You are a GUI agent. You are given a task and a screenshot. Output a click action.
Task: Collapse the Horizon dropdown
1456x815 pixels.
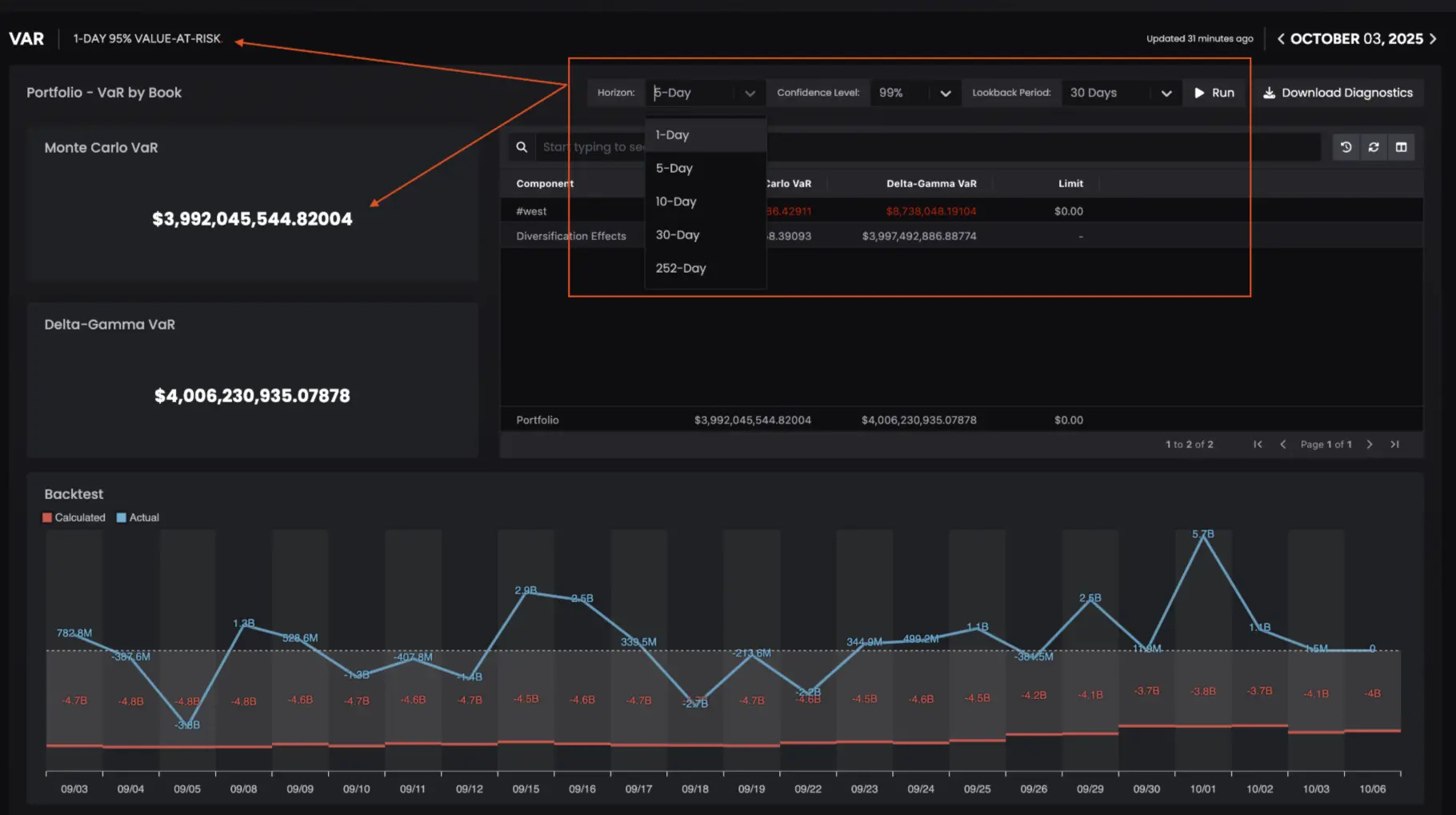point(749,93)
